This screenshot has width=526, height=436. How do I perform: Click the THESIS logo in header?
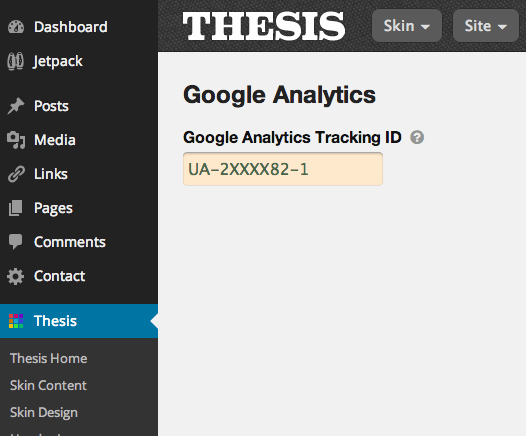(264, 26)
